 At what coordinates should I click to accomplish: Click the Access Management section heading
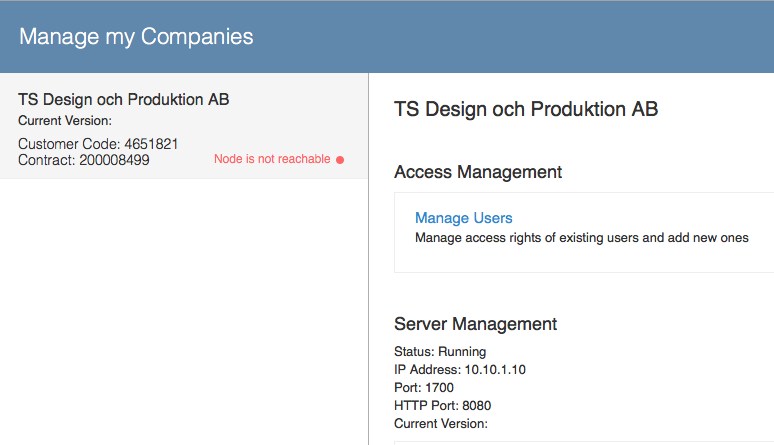(478, 172)
